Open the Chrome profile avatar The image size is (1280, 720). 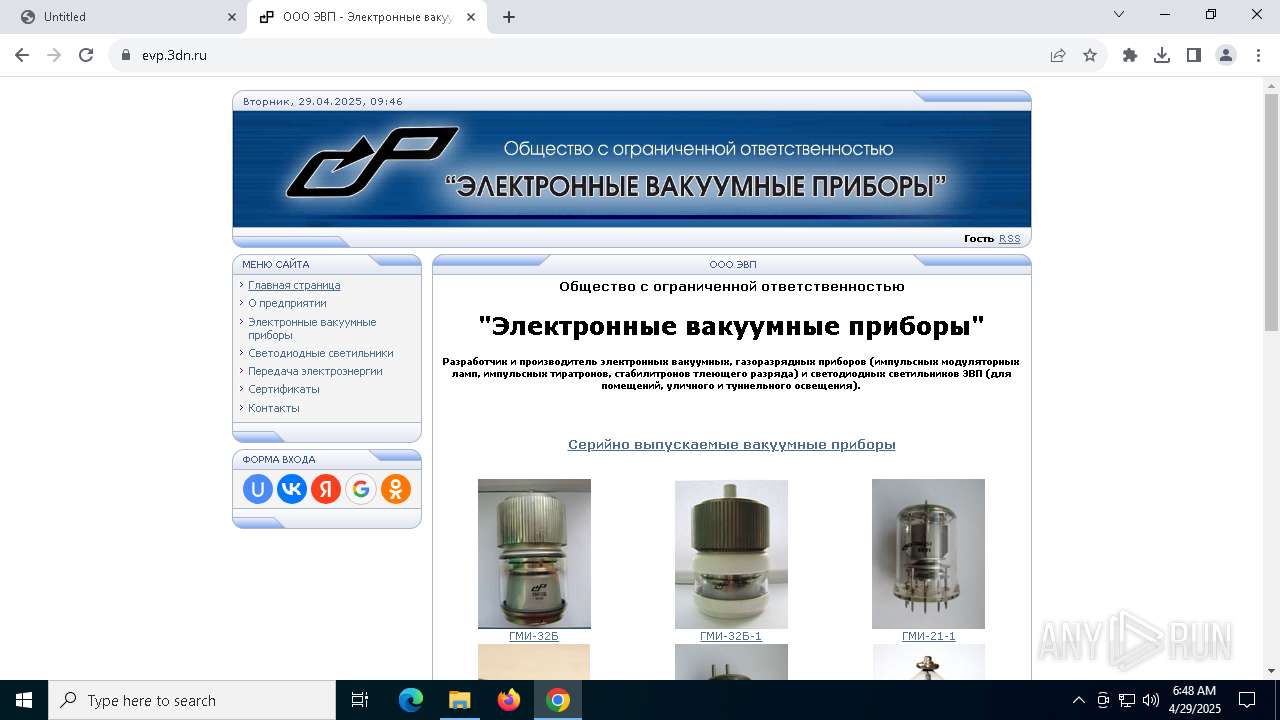(1226, 55)
